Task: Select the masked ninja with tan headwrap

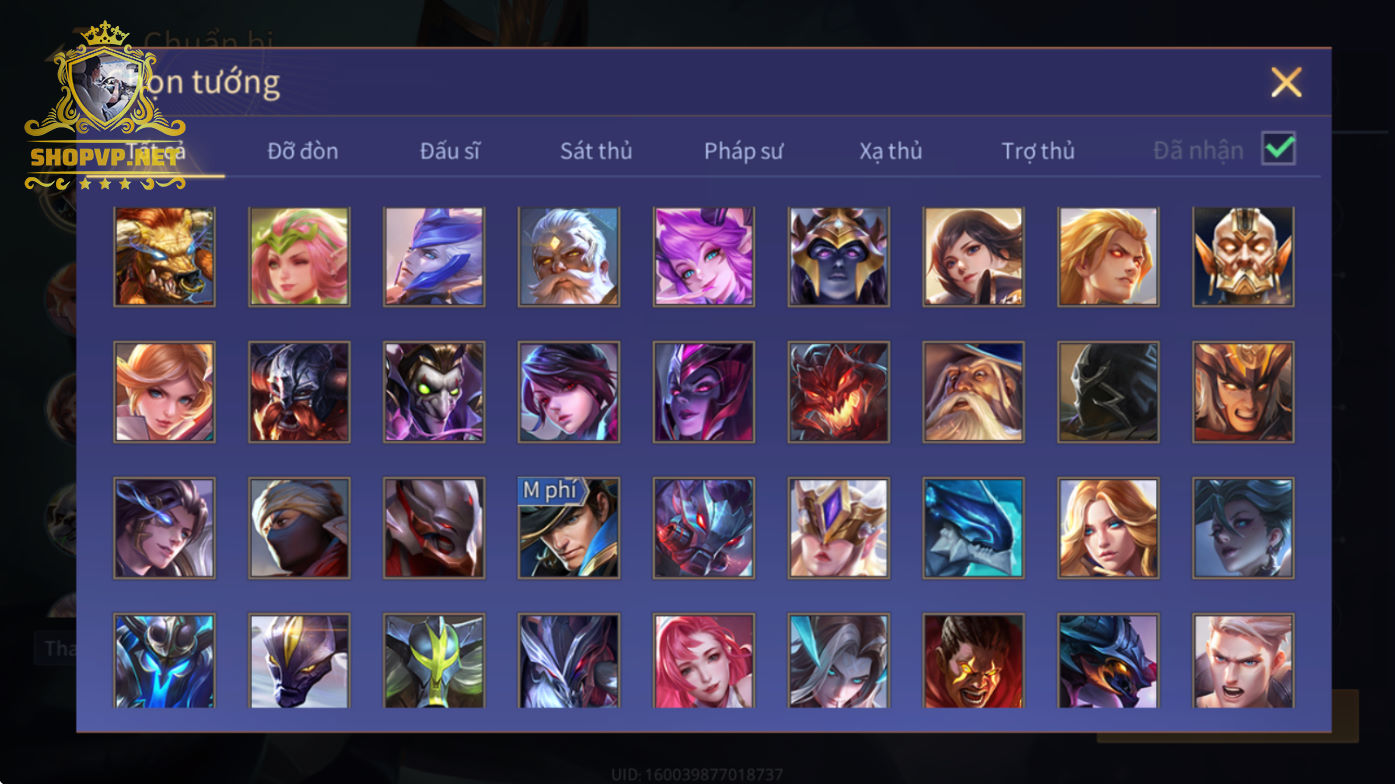Action: tap(299, 527)
